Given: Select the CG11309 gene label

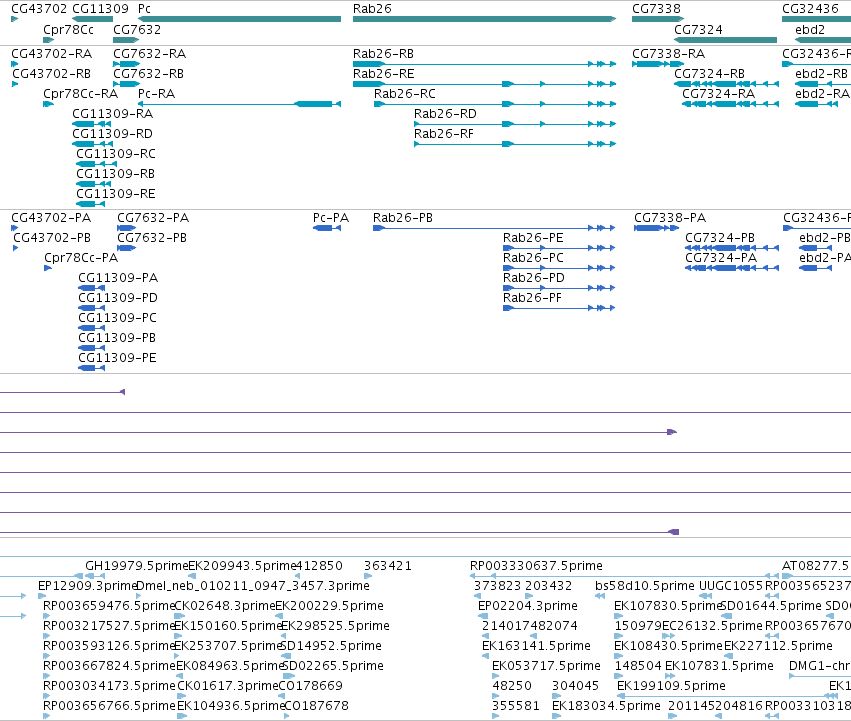Looking at the screenshot, I should click(100, 9).
